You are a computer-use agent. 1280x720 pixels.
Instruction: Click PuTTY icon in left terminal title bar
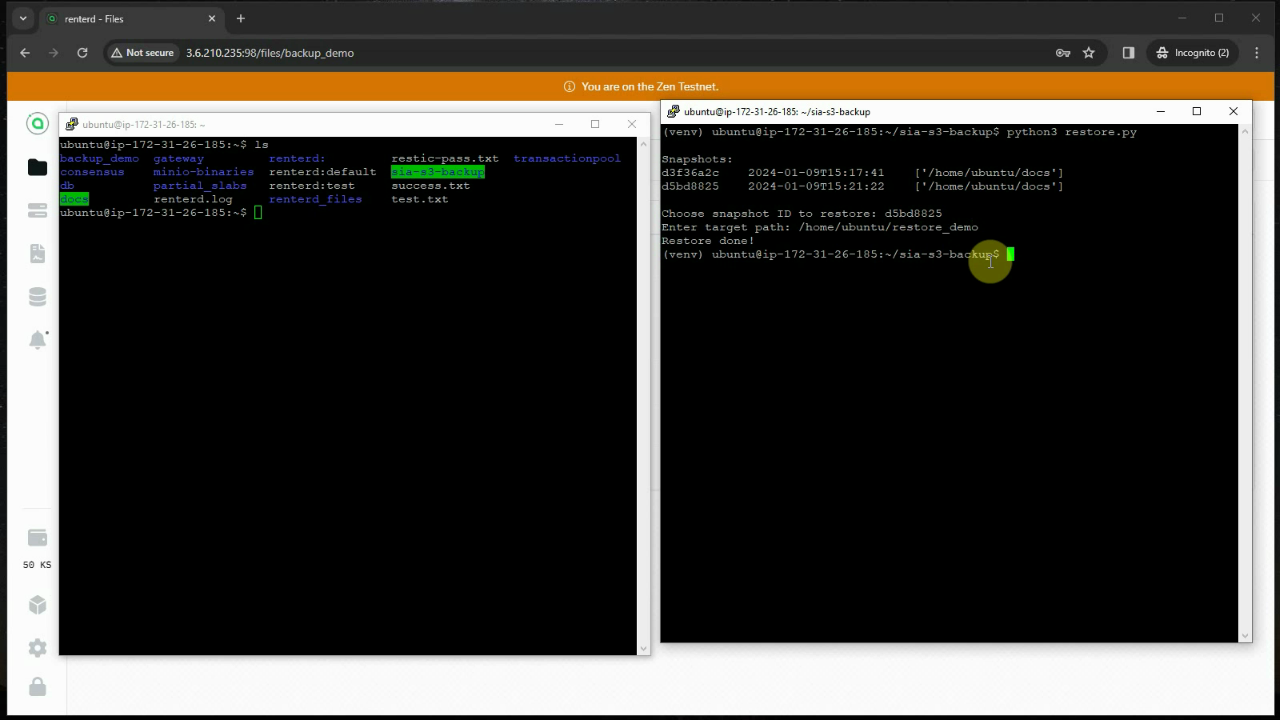point(72,125)
